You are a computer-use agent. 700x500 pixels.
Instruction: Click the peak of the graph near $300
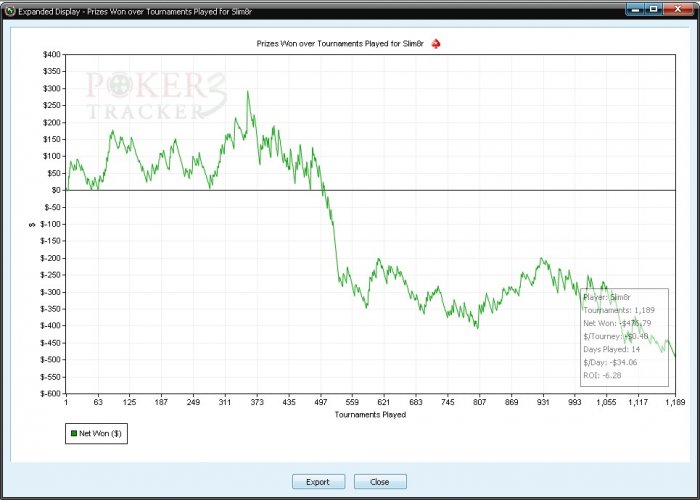(248, 92)
